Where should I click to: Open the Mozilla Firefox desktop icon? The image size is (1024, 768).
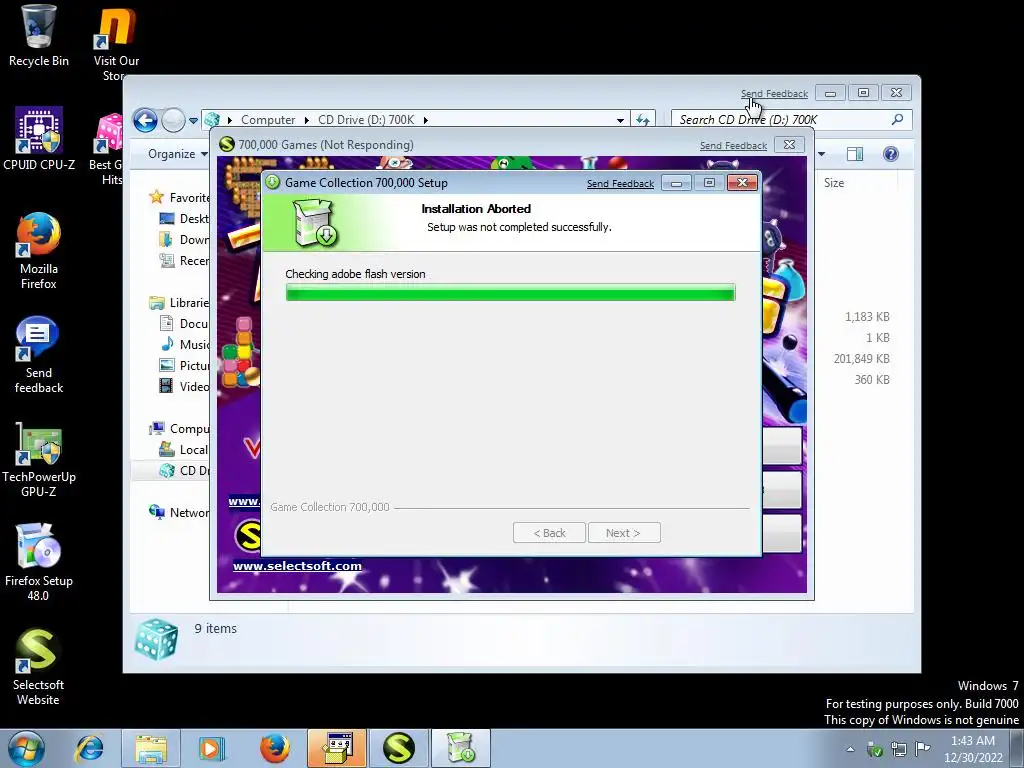[x=39, y=251]
